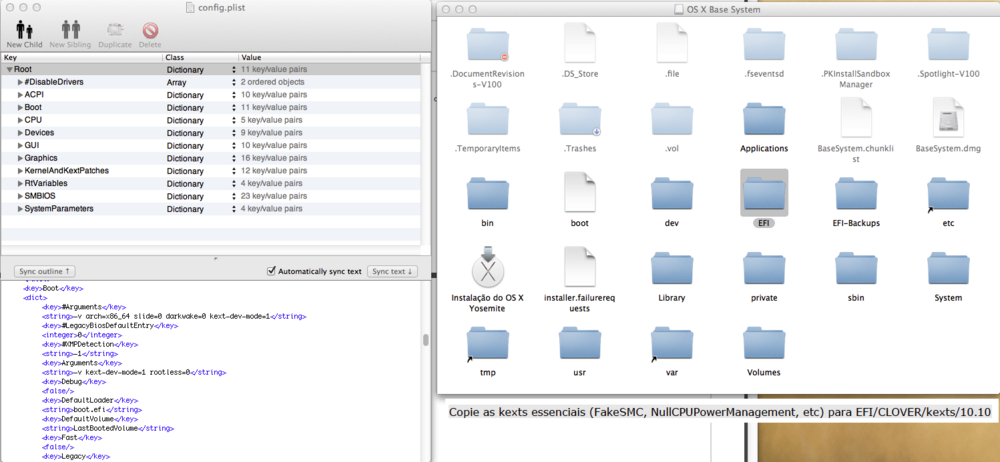
Task: Open the EFI folder in OS X Base System
Action: click(764, 193)
